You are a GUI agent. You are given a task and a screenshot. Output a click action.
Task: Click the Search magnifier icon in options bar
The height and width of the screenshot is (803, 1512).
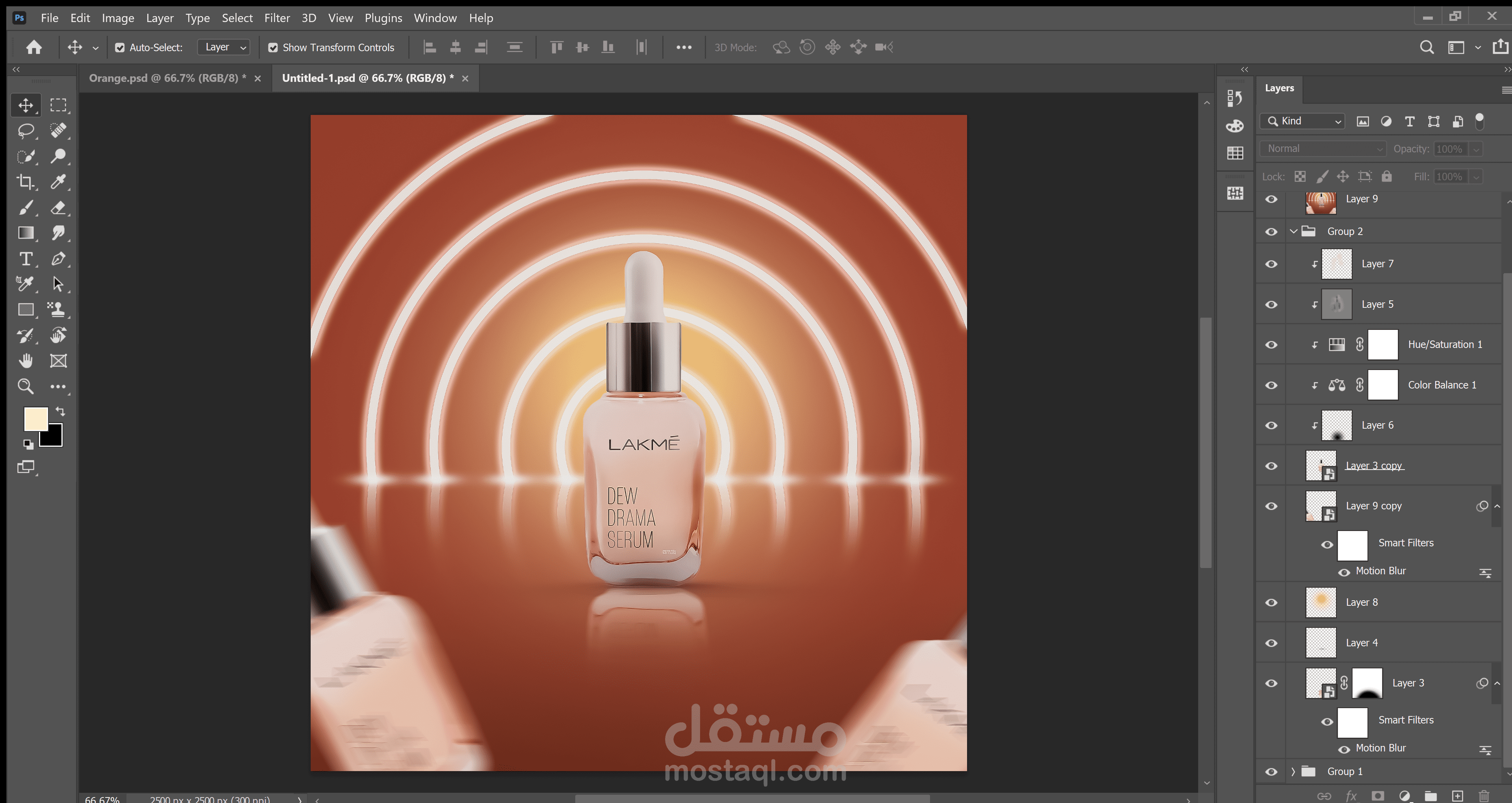click(1426, 47)
